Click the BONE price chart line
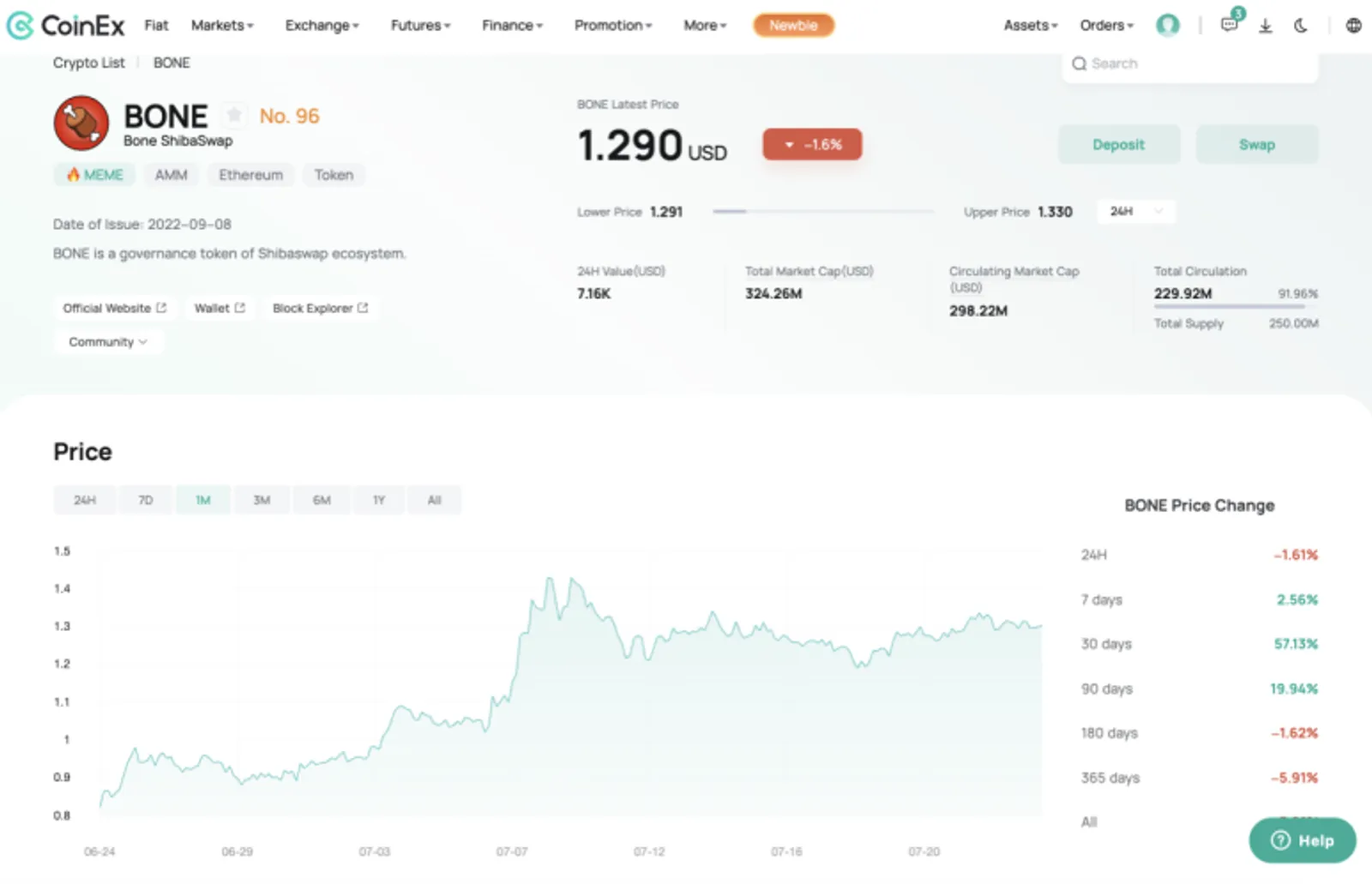Image resolution: width=1372 pixels, height=884 pixels. coord(570,695)
